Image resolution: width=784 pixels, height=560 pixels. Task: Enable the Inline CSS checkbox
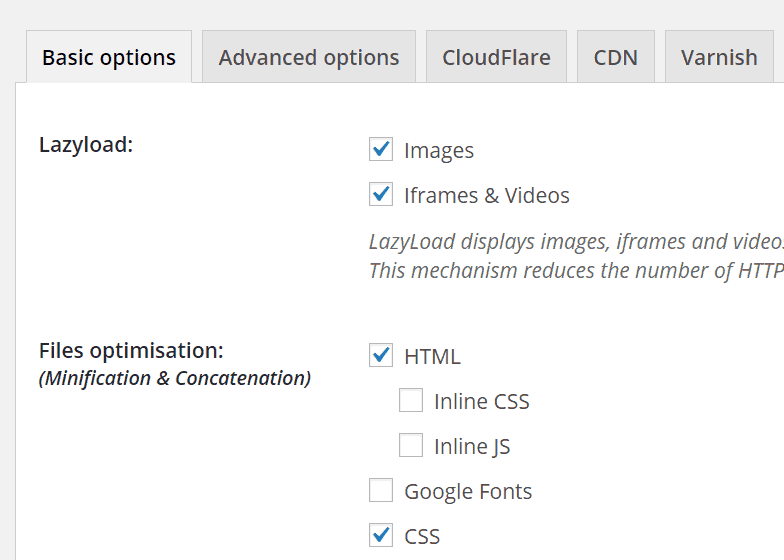tap(411, 401)
